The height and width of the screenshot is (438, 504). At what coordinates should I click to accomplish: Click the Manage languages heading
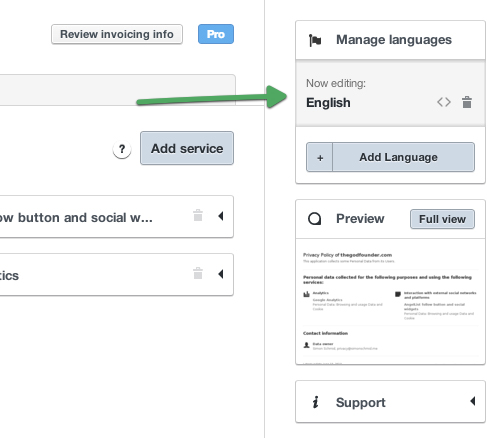(394, 40)
